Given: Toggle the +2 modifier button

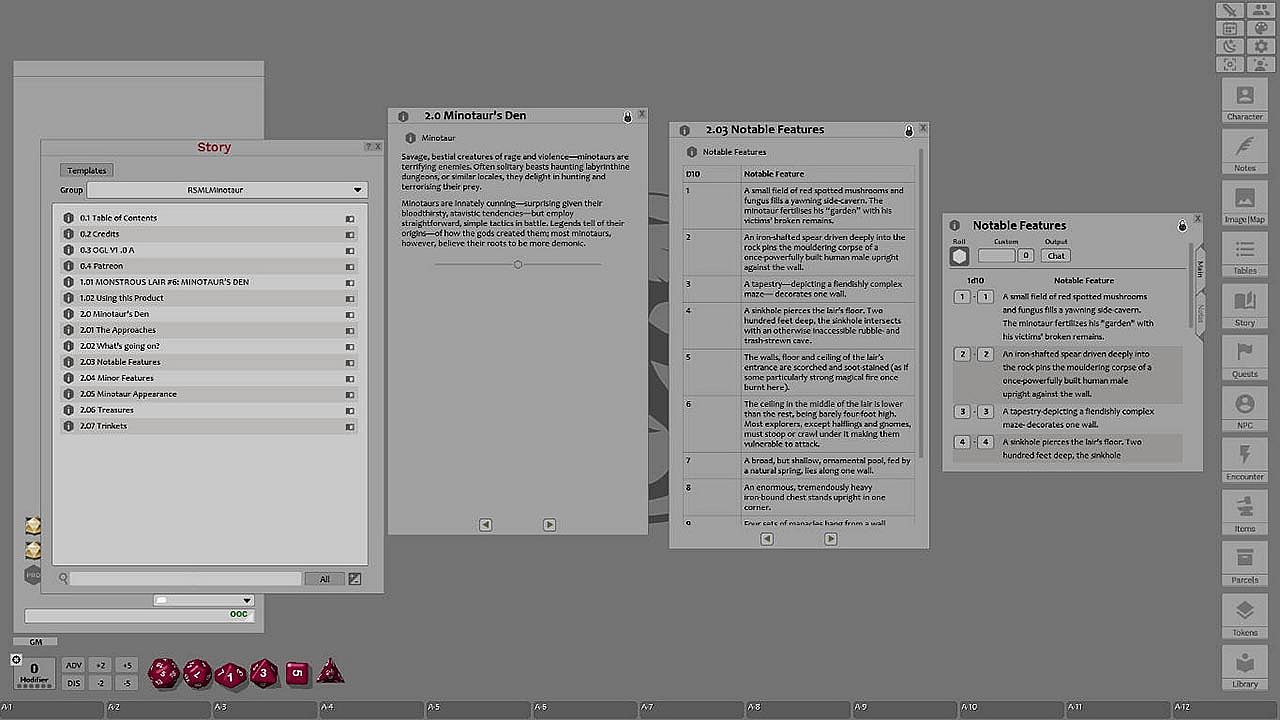Looking at the screenshot, I should click(x=100, y=665).
